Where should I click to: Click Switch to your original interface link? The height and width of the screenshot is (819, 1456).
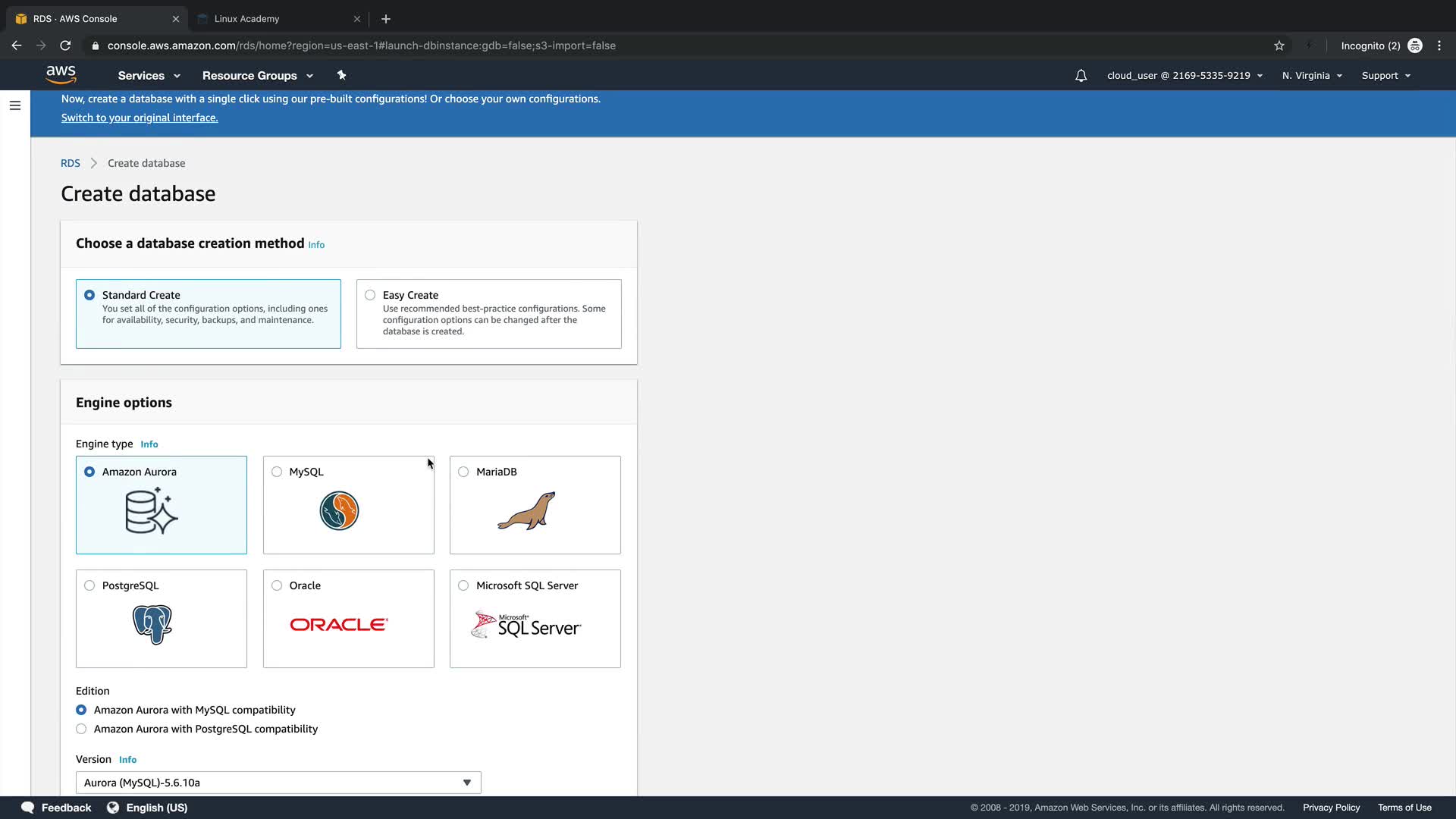(x=140, y=118)
